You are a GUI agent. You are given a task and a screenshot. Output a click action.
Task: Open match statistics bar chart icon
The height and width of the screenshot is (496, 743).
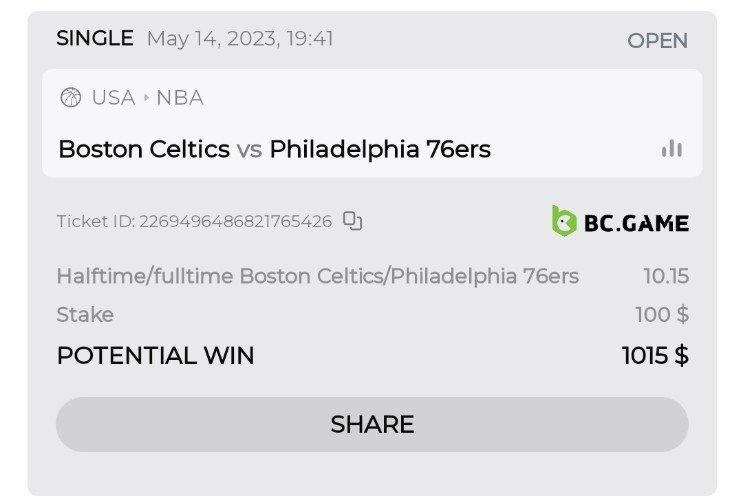671,149
